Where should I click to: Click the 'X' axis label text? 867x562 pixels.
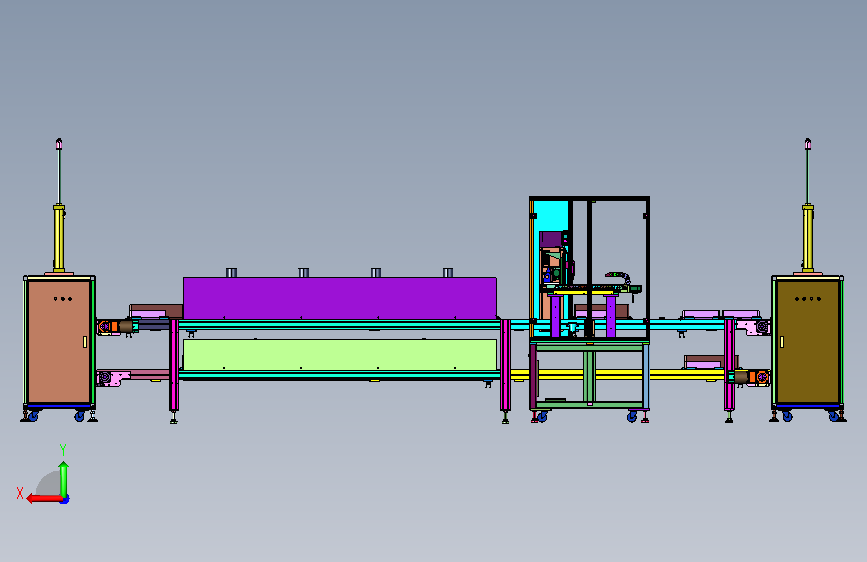tap(20, 493)
